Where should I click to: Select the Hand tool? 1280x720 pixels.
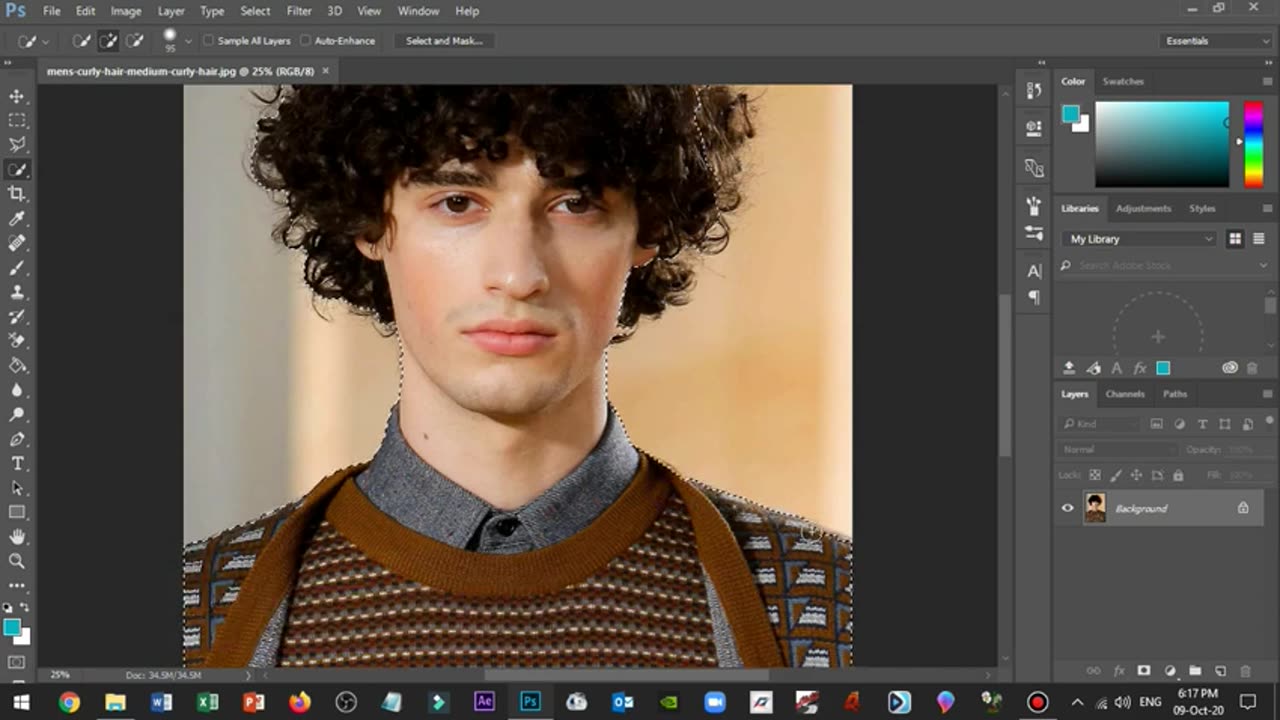[x=17, y=537]
